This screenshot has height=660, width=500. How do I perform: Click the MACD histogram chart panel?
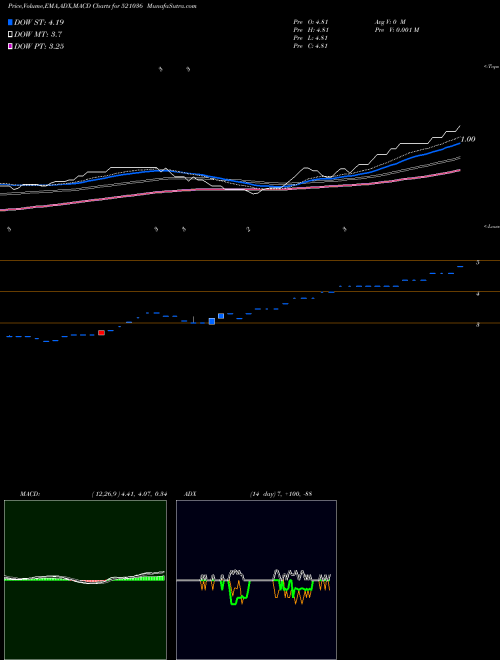click(85, 580)
